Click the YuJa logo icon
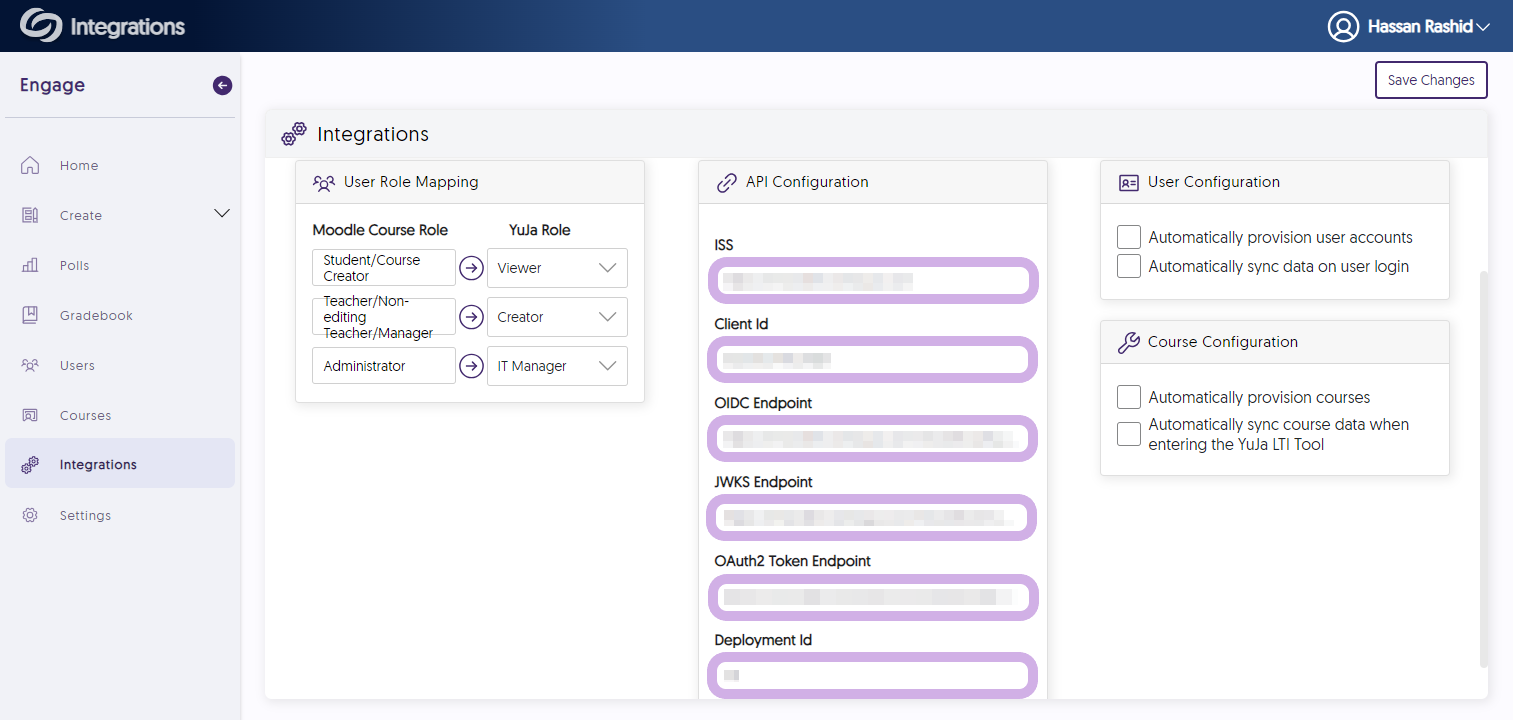 [40, 26]
